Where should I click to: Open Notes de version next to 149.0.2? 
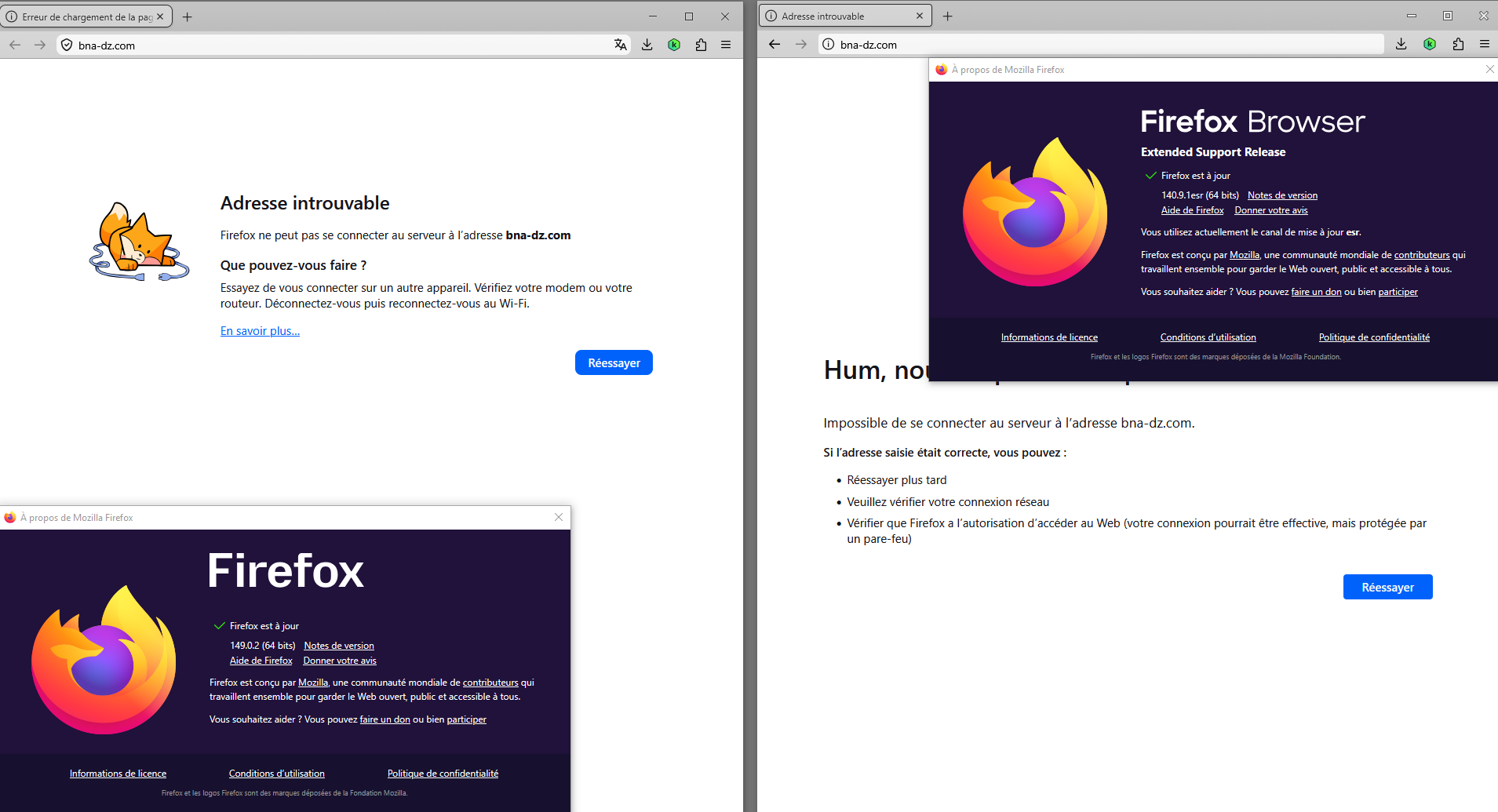pyautogui.click(x=339, y=646)
